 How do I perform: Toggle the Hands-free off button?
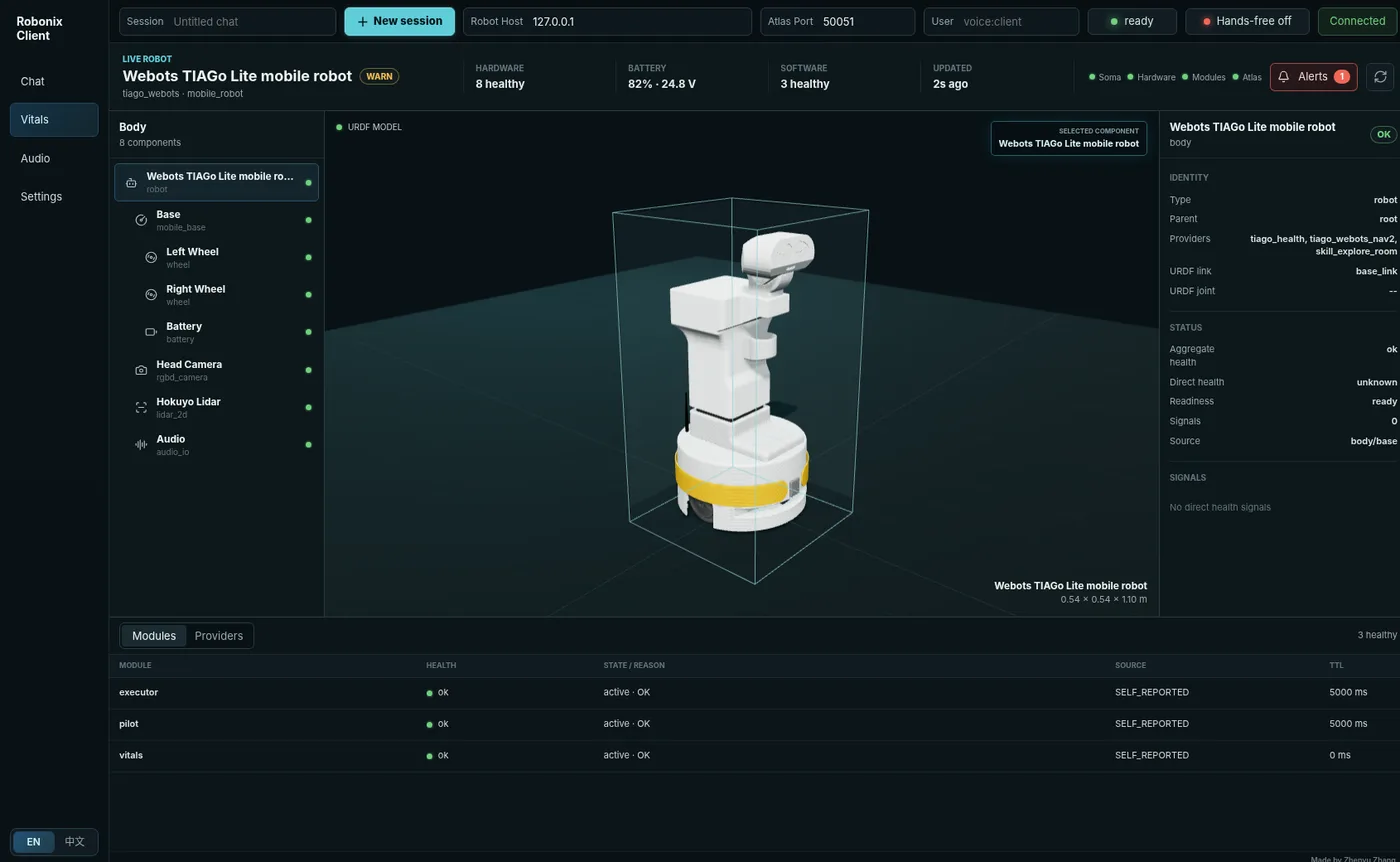[x=1247, y=21]
